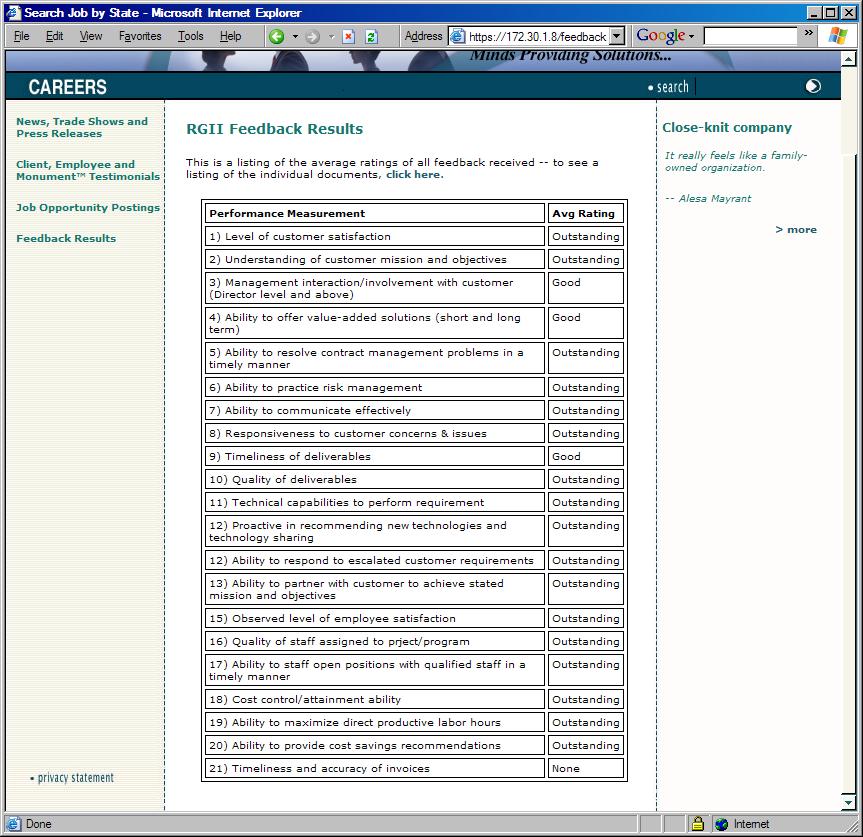Click the search go arrow icon
Viewport: 863px width, 837px height.
(813, 86)
